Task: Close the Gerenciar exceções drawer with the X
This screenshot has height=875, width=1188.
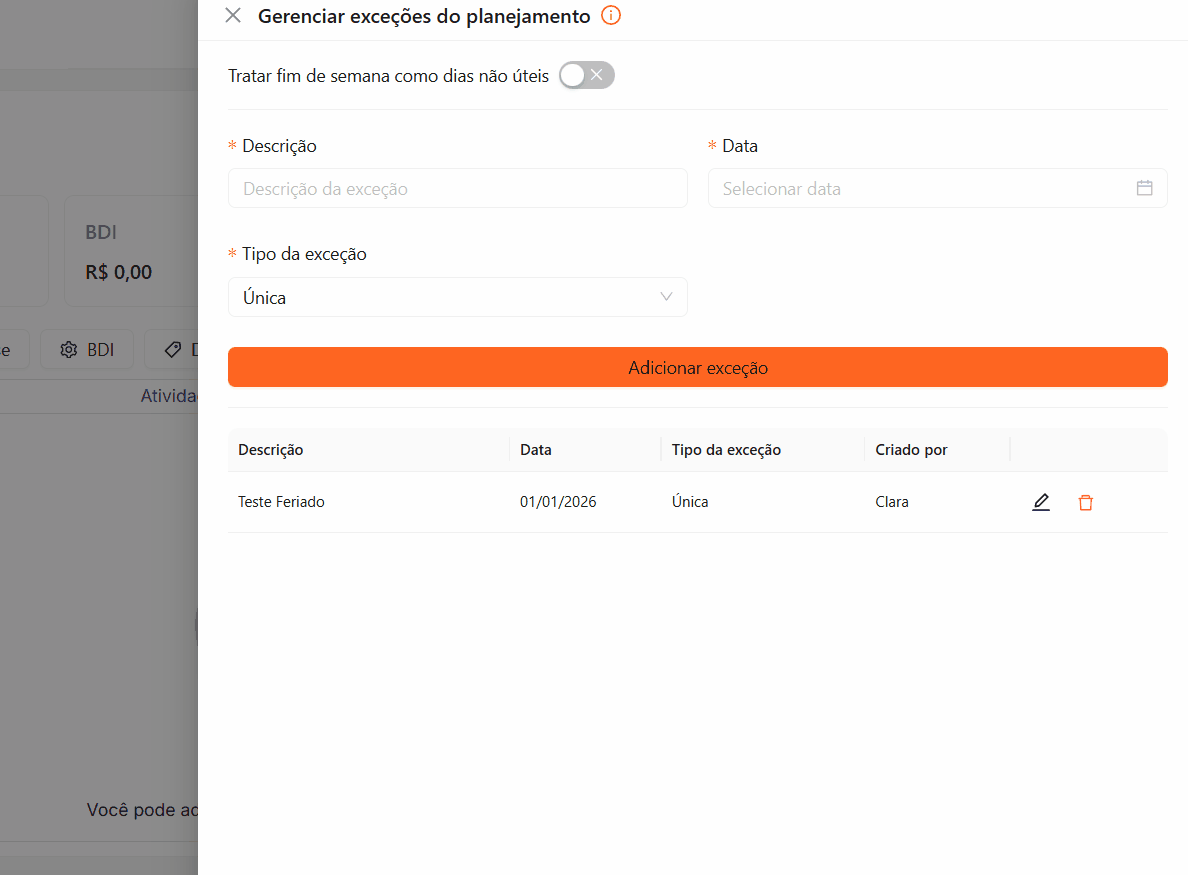Action: (233, 16)
